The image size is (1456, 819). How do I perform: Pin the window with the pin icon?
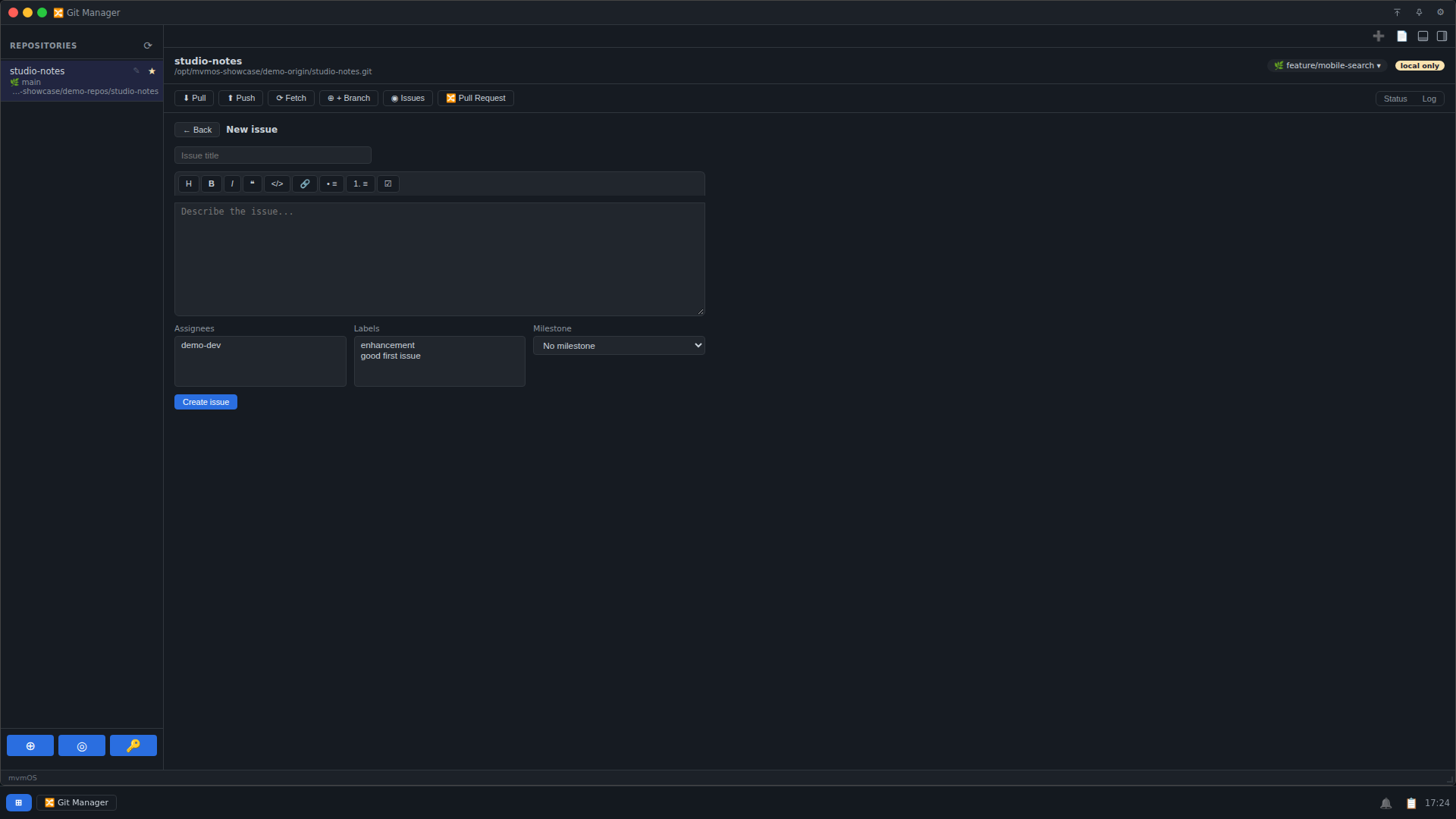click(x=1419, y=12)
